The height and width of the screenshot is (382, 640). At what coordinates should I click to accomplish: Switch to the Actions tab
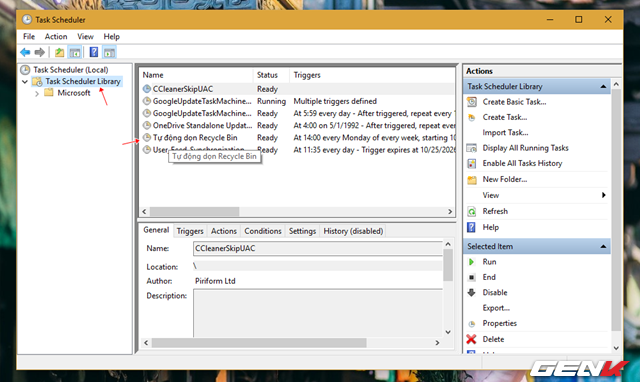pos(224,231)
